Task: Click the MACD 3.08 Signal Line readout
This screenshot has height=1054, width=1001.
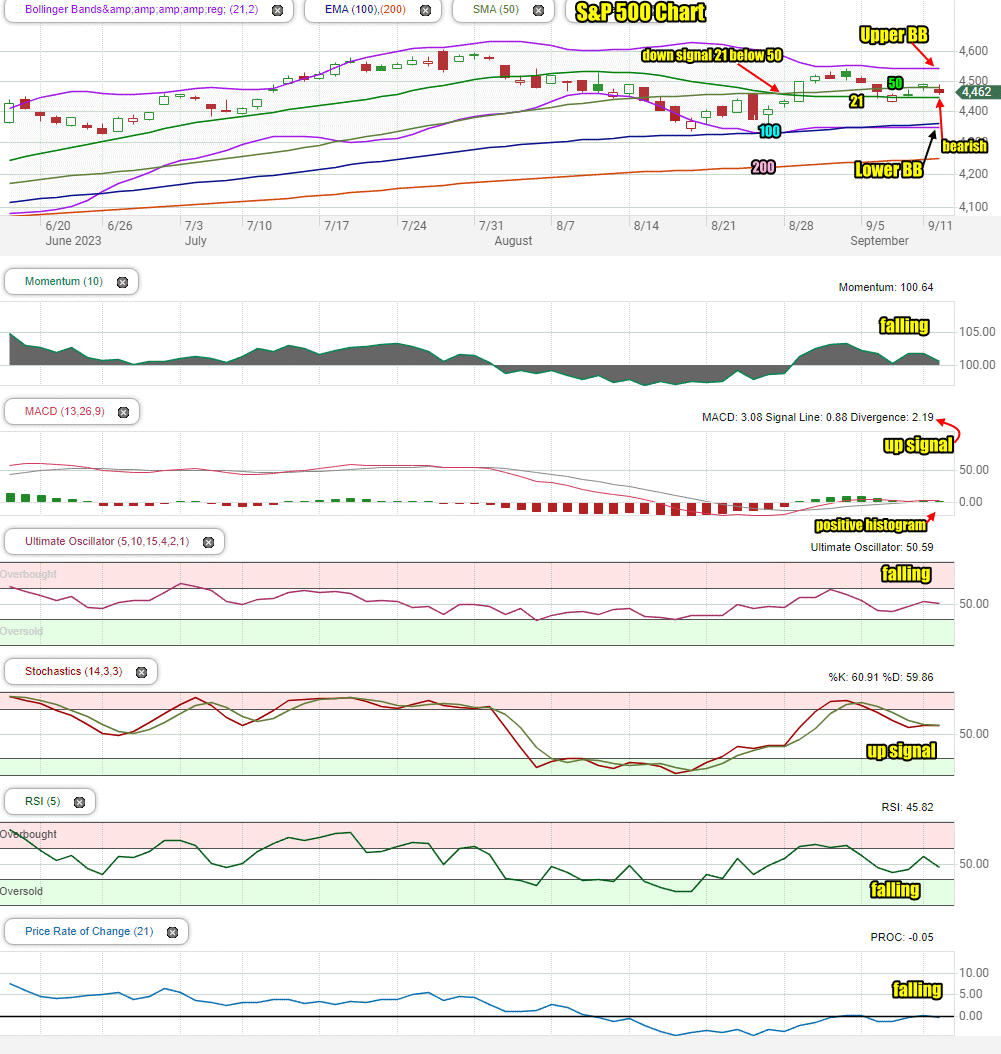Action: pyautogui.click(x=817, y=417)
